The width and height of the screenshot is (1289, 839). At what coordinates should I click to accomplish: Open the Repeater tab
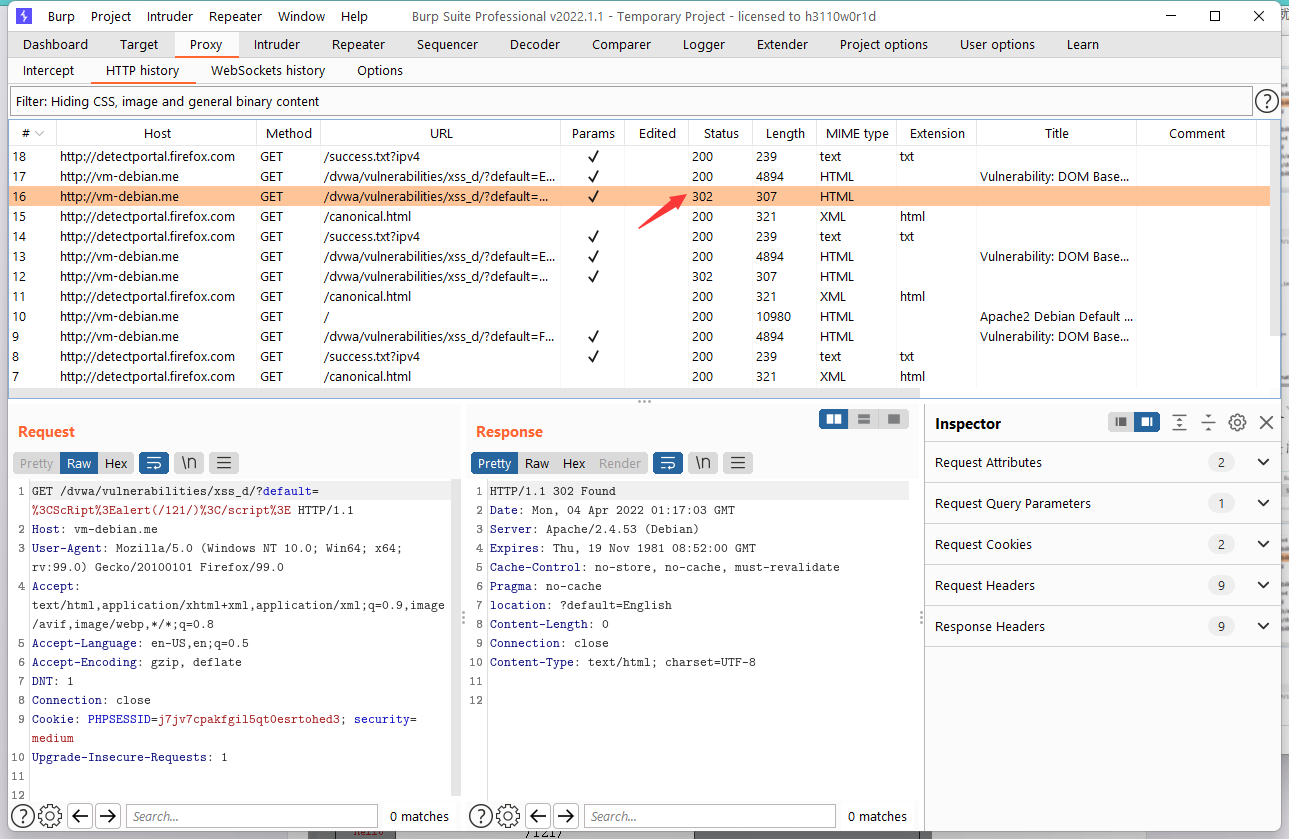pos(358,44)
